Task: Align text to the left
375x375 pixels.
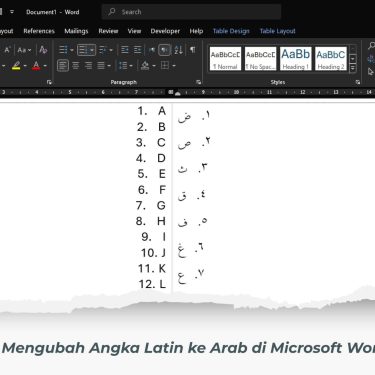Action: click(x=63, y=66)
